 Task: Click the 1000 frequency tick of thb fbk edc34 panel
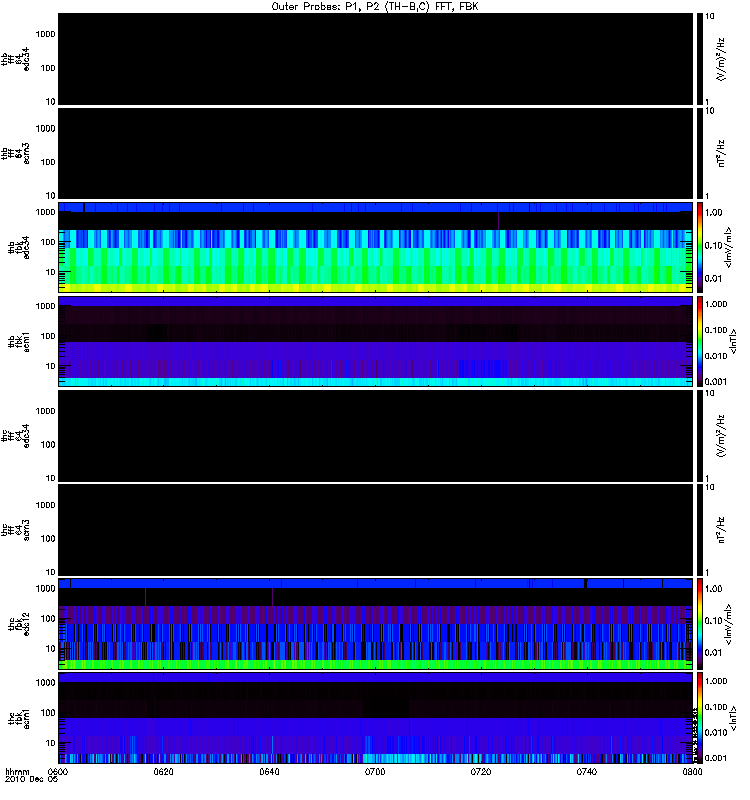[45, 212]
